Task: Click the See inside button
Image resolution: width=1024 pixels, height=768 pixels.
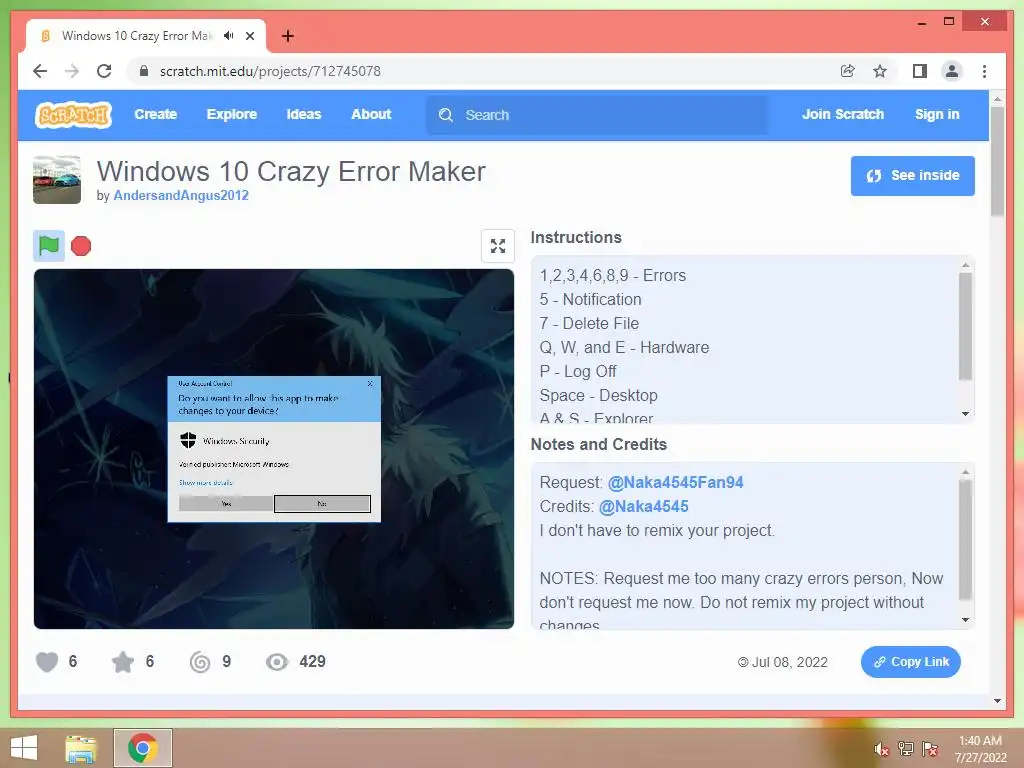Action: coord(912,176)
